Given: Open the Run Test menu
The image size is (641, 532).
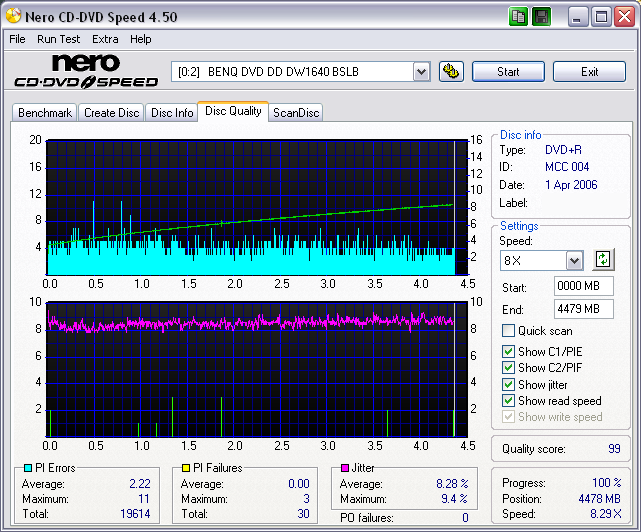Looking at the screenshot, I should click(59, 39).
